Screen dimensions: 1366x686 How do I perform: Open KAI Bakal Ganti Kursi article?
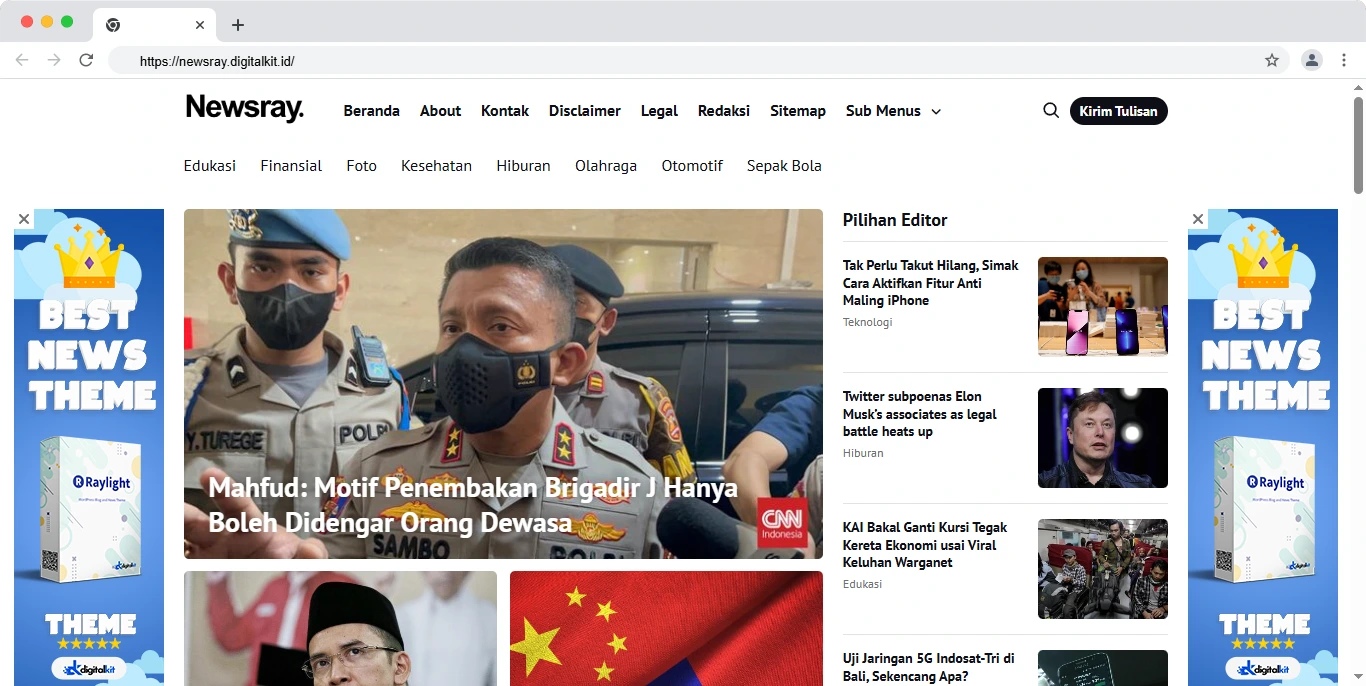(x=925, y=545)
